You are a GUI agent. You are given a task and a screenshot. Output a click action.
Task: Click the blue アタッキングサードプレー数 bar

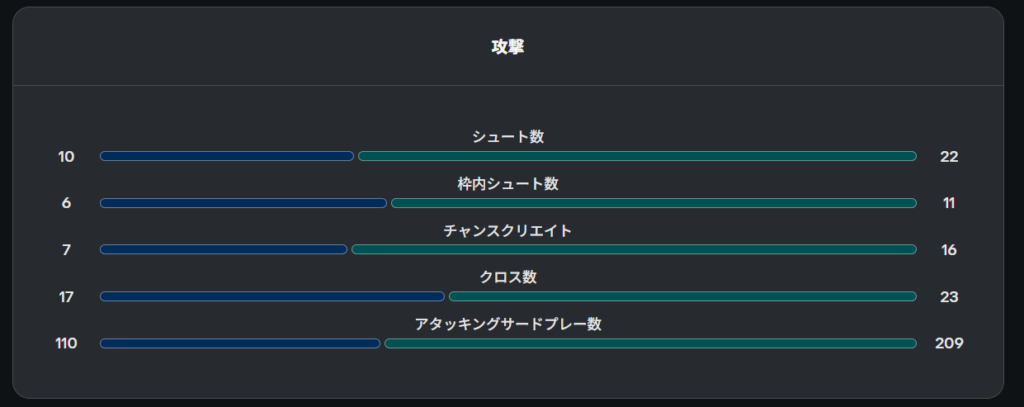240,344
